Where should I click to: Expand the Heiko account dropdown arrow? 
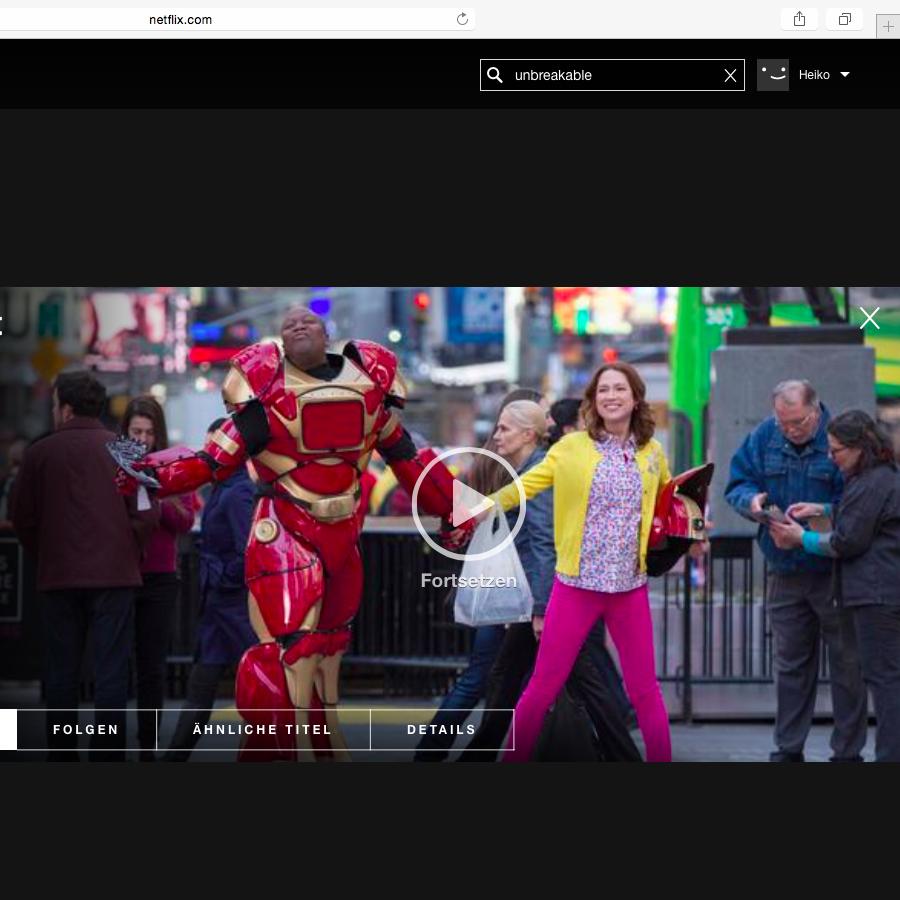click(844, 75)
